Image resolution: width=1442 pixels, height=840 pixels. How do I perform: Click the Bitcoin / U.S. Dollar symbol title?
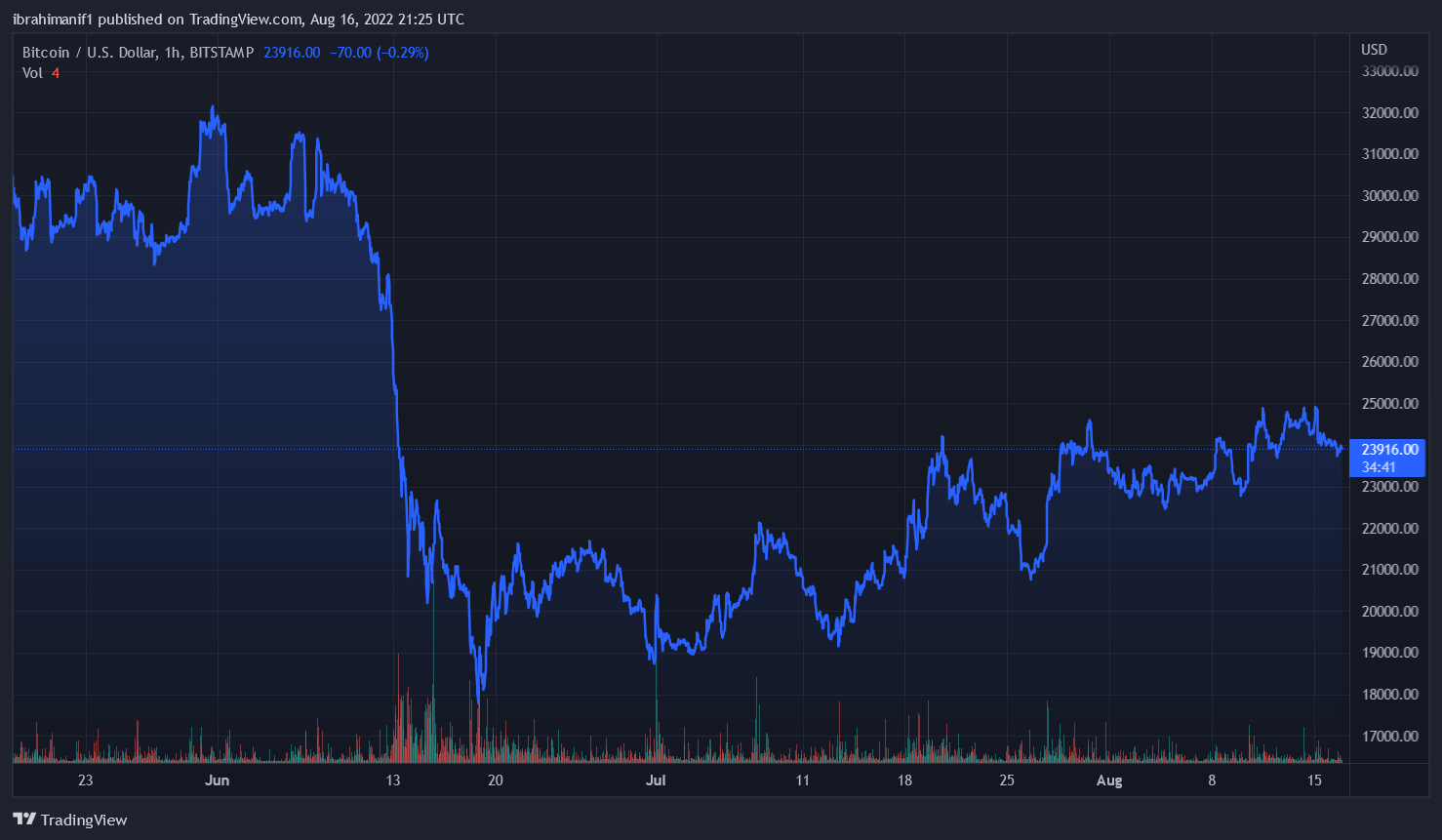tap(138, 53)
